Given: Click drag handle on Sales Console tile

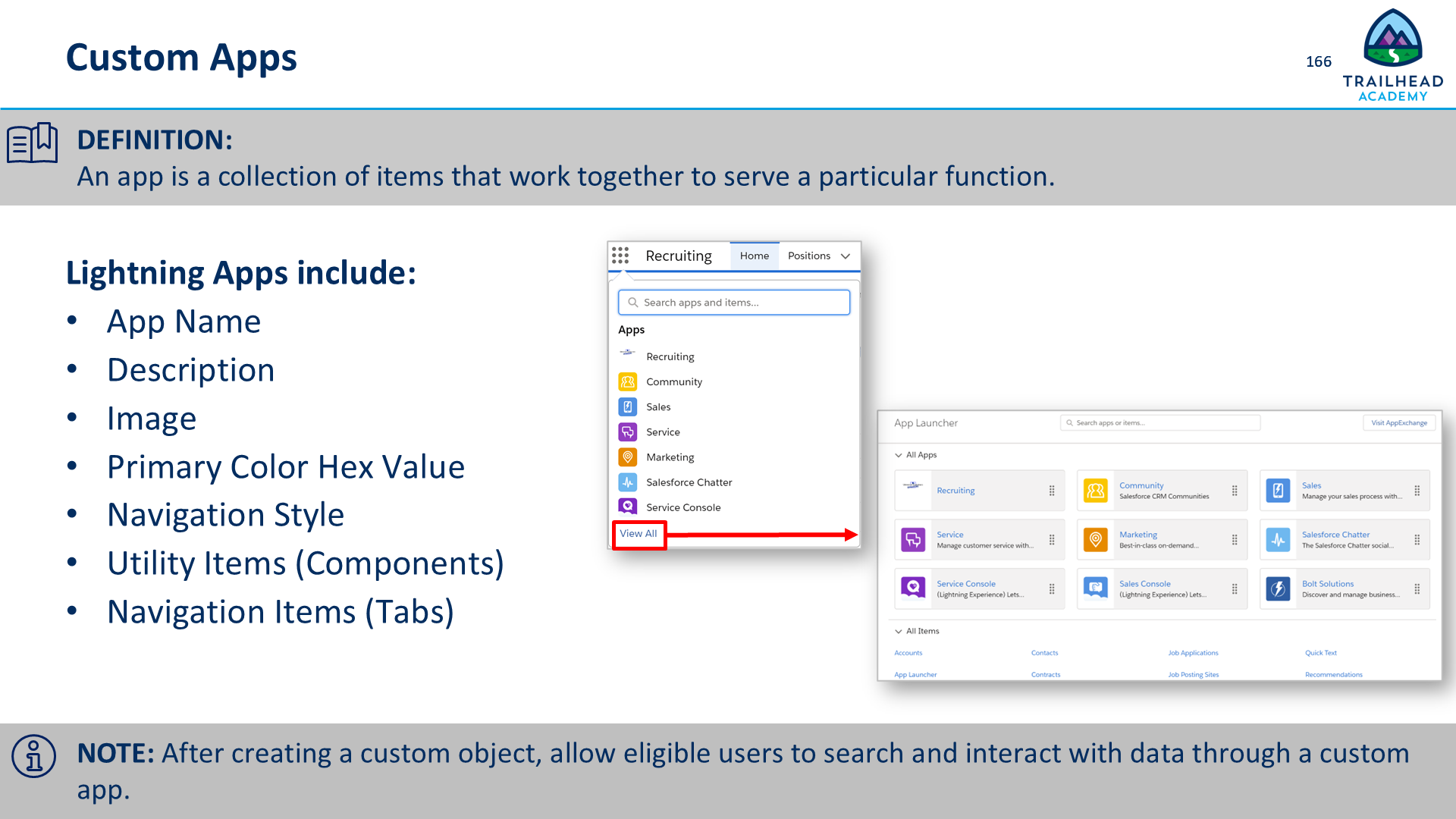Looking at the screenshot, I should [x=1235, y=589].
